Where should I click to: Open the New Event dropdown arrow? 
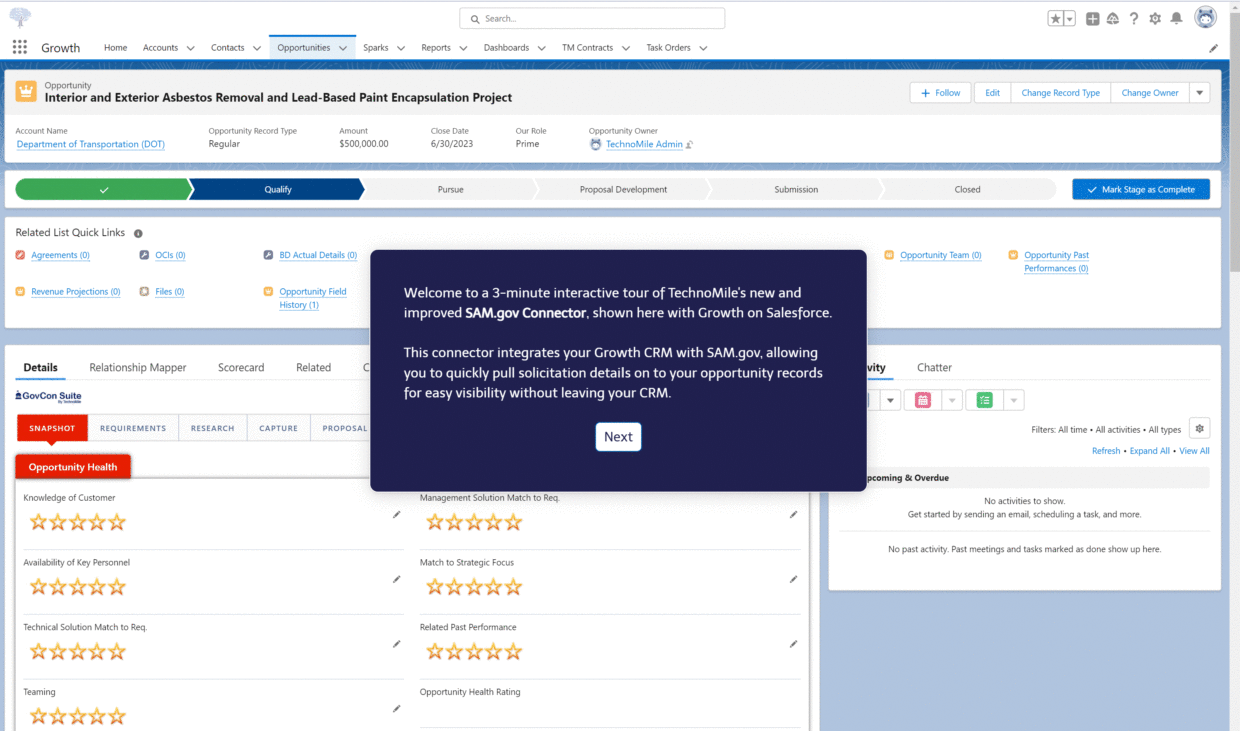coord(952,400)
